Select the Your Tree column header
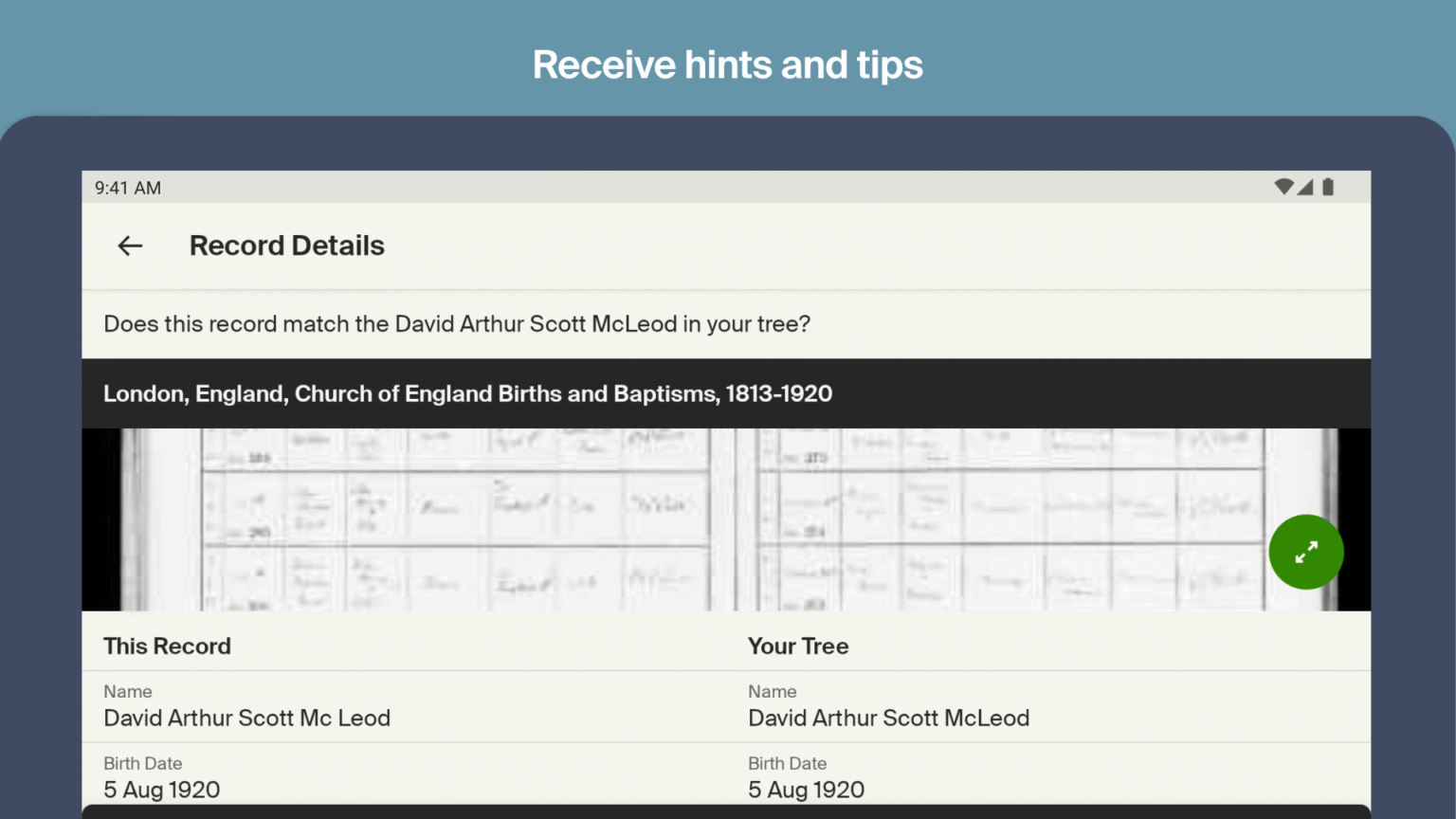The image size is (1456, 819). 798,646
